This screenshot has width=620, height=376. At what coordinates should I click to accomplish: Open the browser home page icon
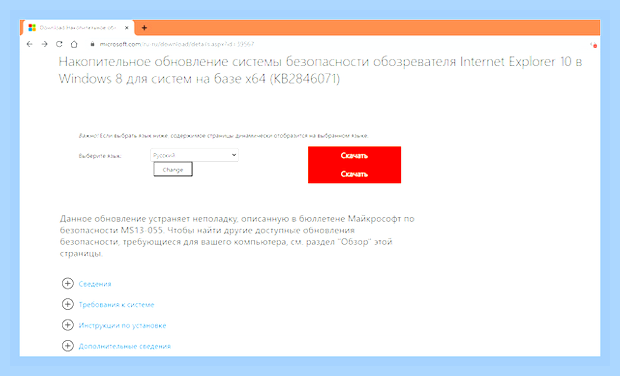(74, 44)
